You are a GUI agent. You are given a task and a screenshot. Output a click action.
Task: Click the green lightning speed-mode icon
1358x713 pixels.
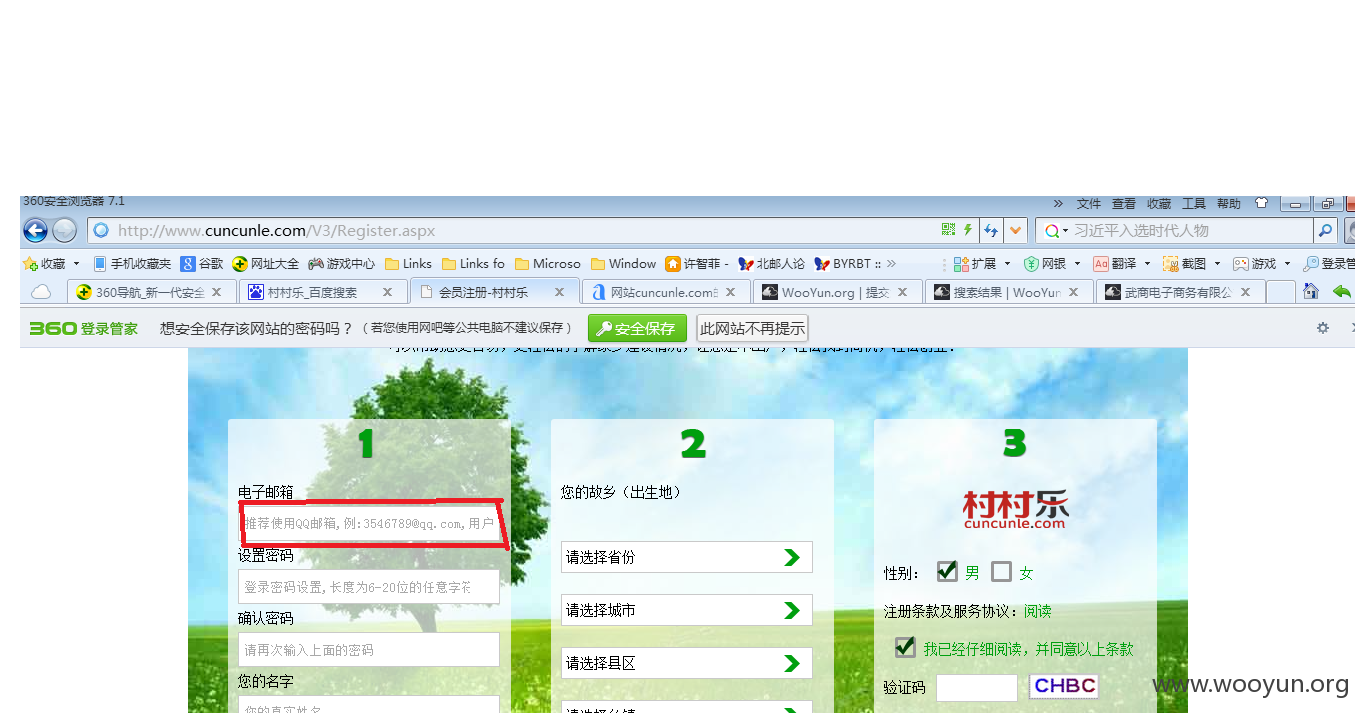point(968,230)
